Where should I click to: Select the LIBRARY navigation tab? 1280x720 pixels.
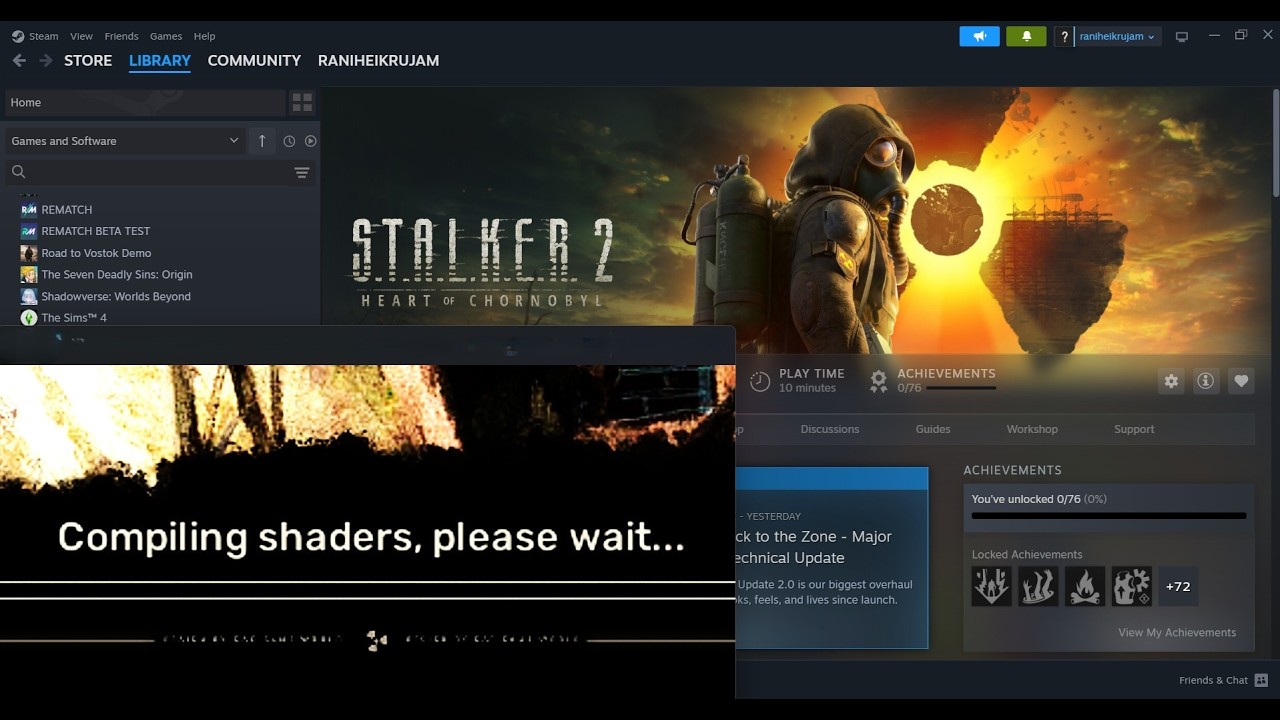coord(160,61)
